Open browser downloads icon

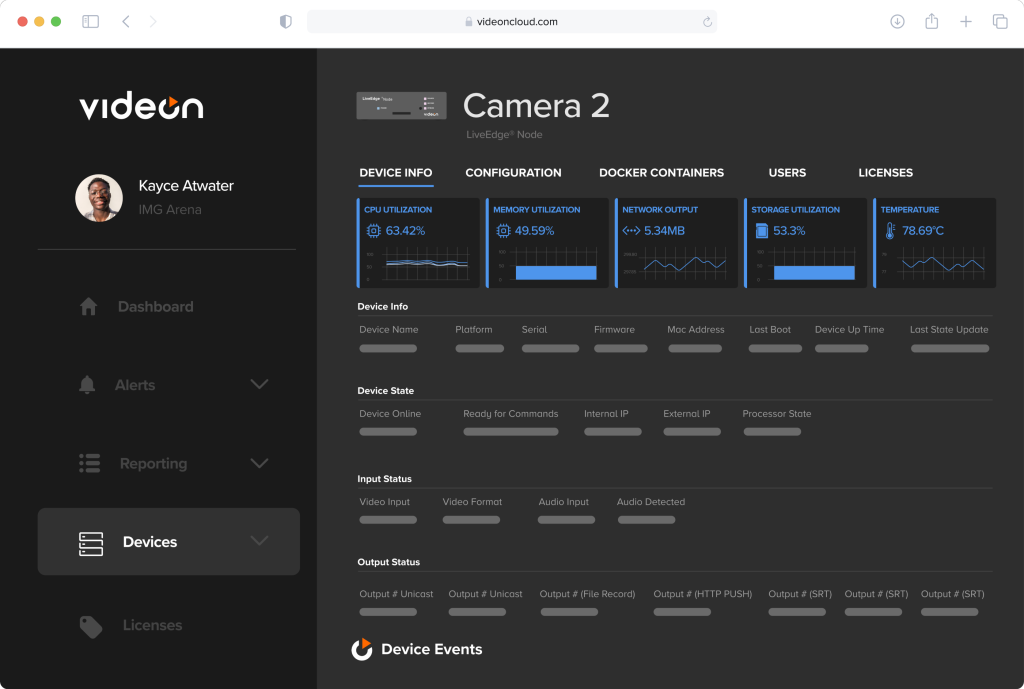pos(897,22)
